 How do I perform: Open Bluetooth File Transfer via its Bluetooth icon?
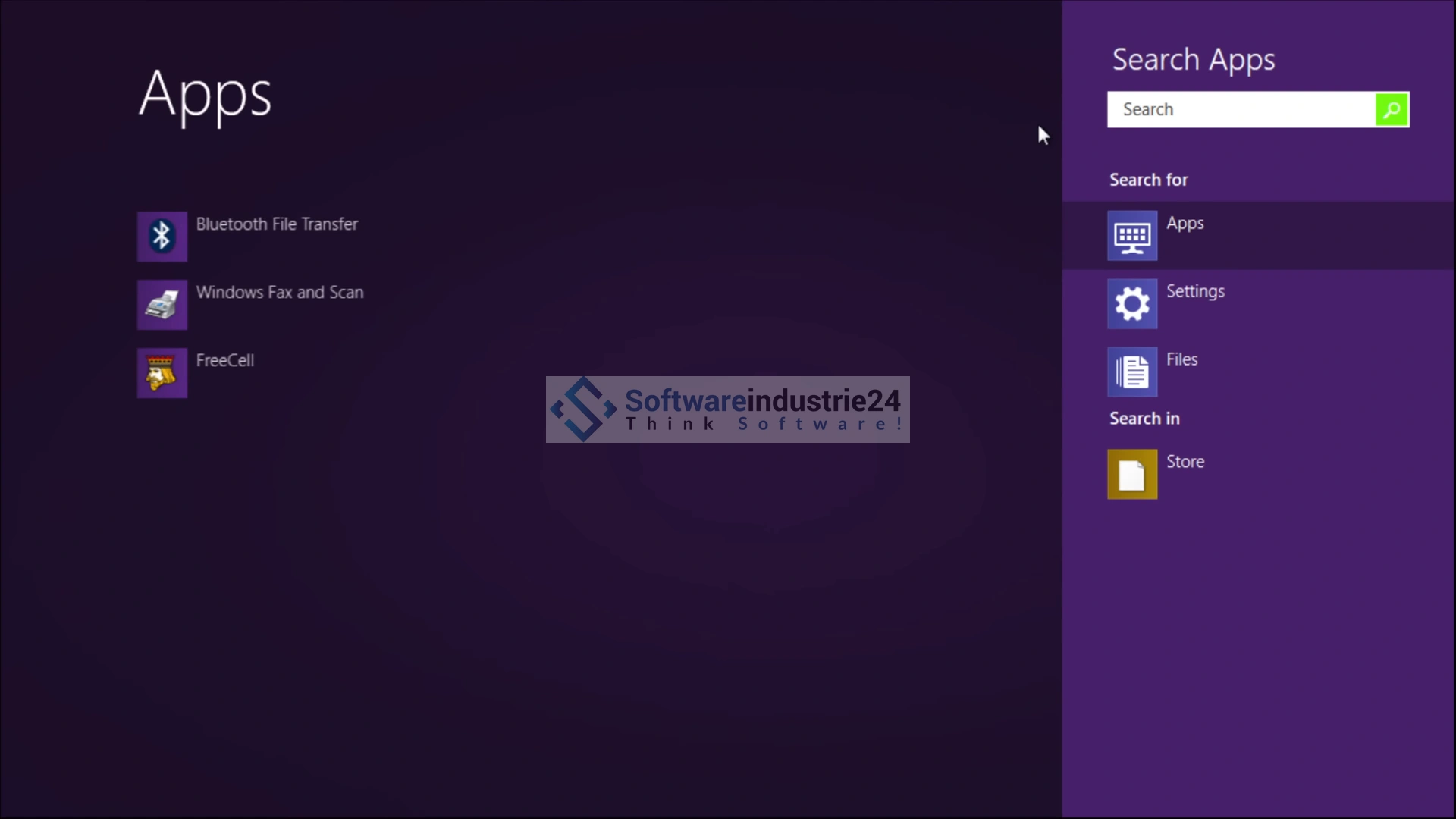pyautogui.click(x=162, y=237)
